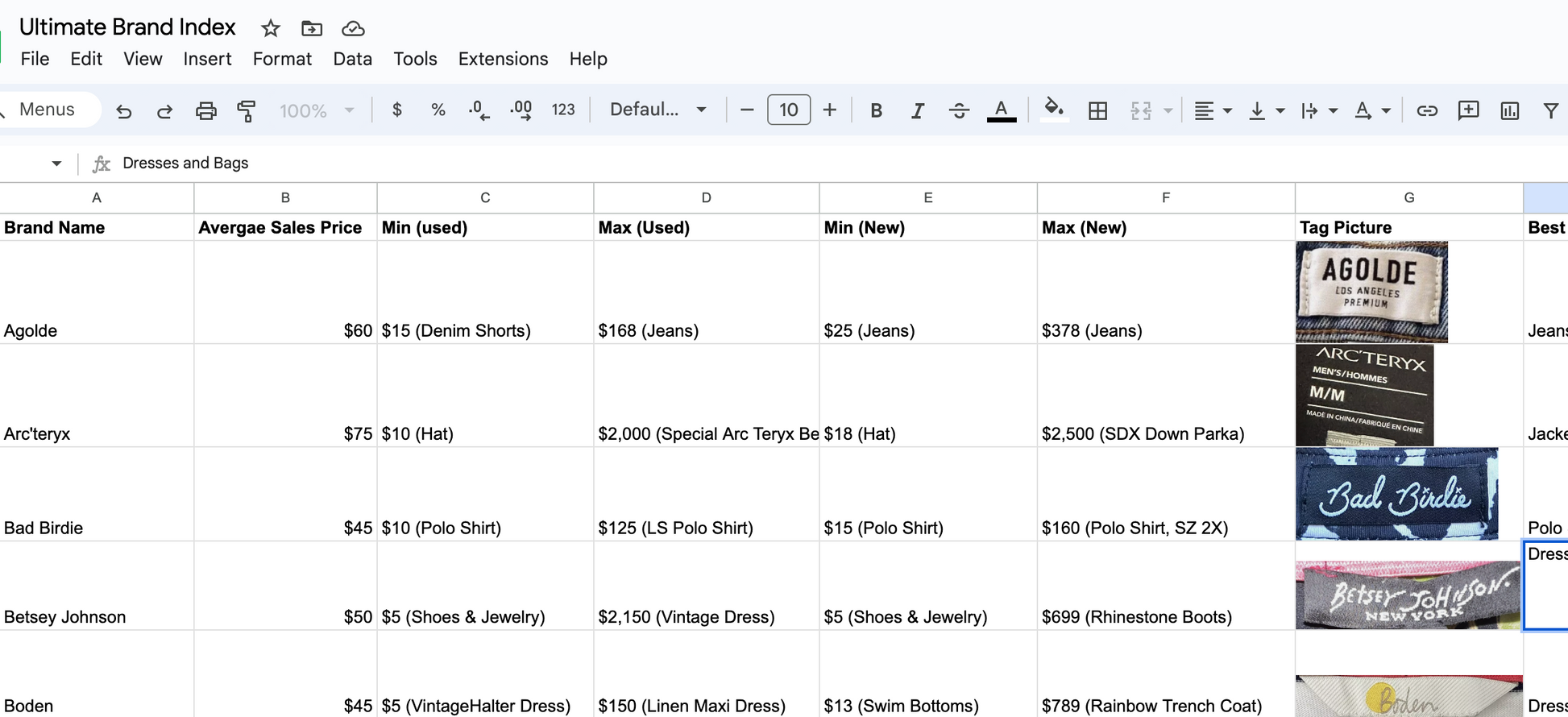Open the zoom 100% dropdown
The image size is (1568, 717).
click(x=316, y=110)
